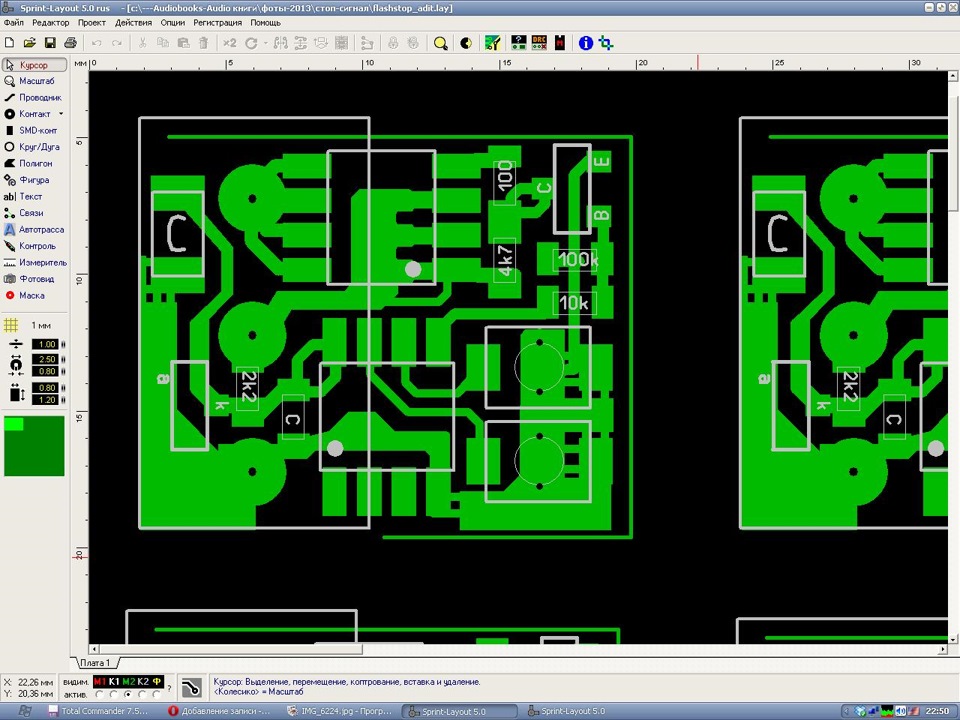Create a new layout file
Screen dimensions: 960x720
9,43
